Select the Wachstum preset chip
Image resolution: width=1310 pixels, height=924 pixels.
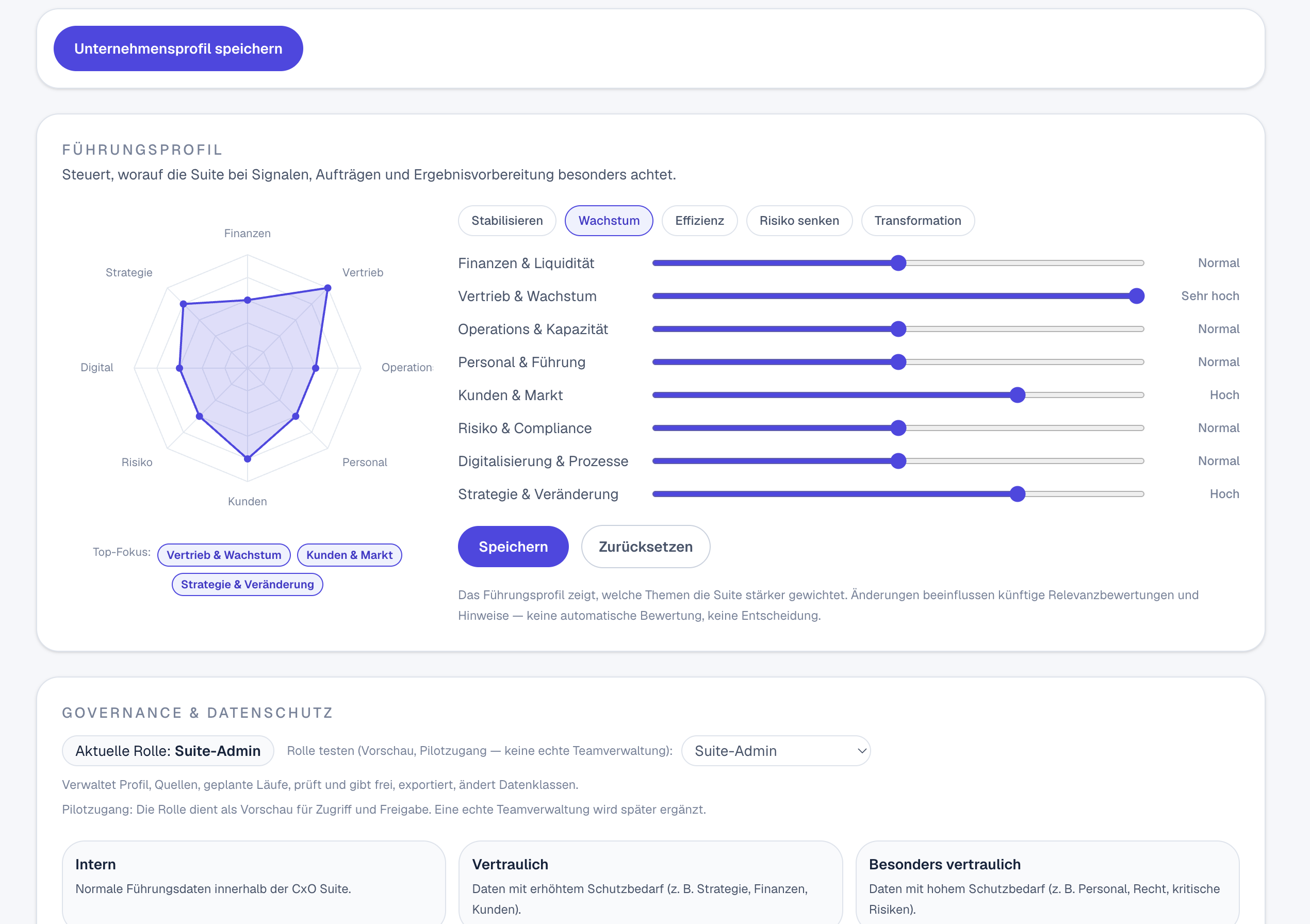pyautogui.click(x=609, y=221)
